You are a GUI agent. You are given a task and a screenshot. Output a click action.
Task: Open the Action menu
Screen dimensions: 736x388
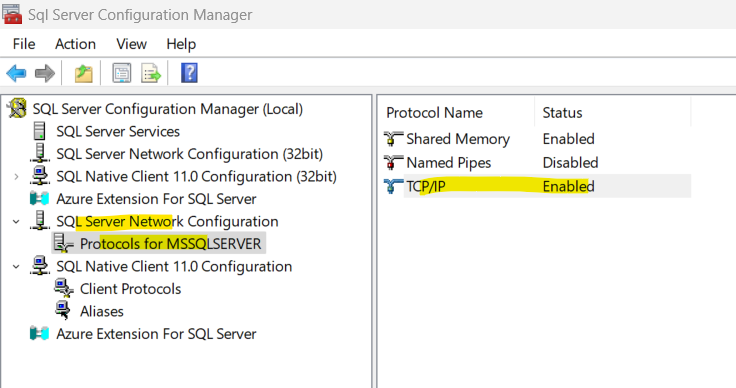pyautogui.click(x=75, y=44)
